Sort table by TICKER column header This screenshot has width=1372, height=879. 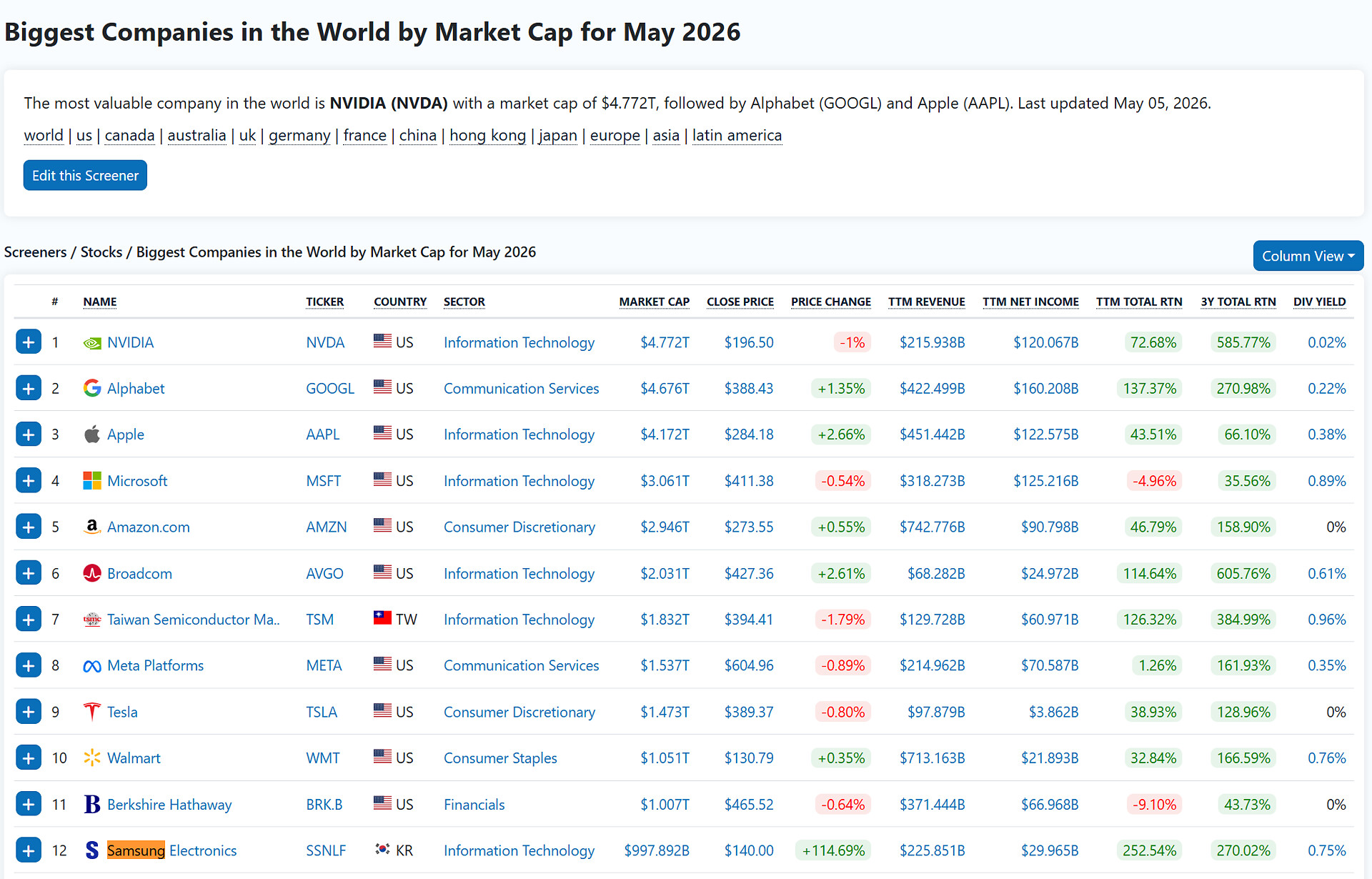click(x=325, y=302)
